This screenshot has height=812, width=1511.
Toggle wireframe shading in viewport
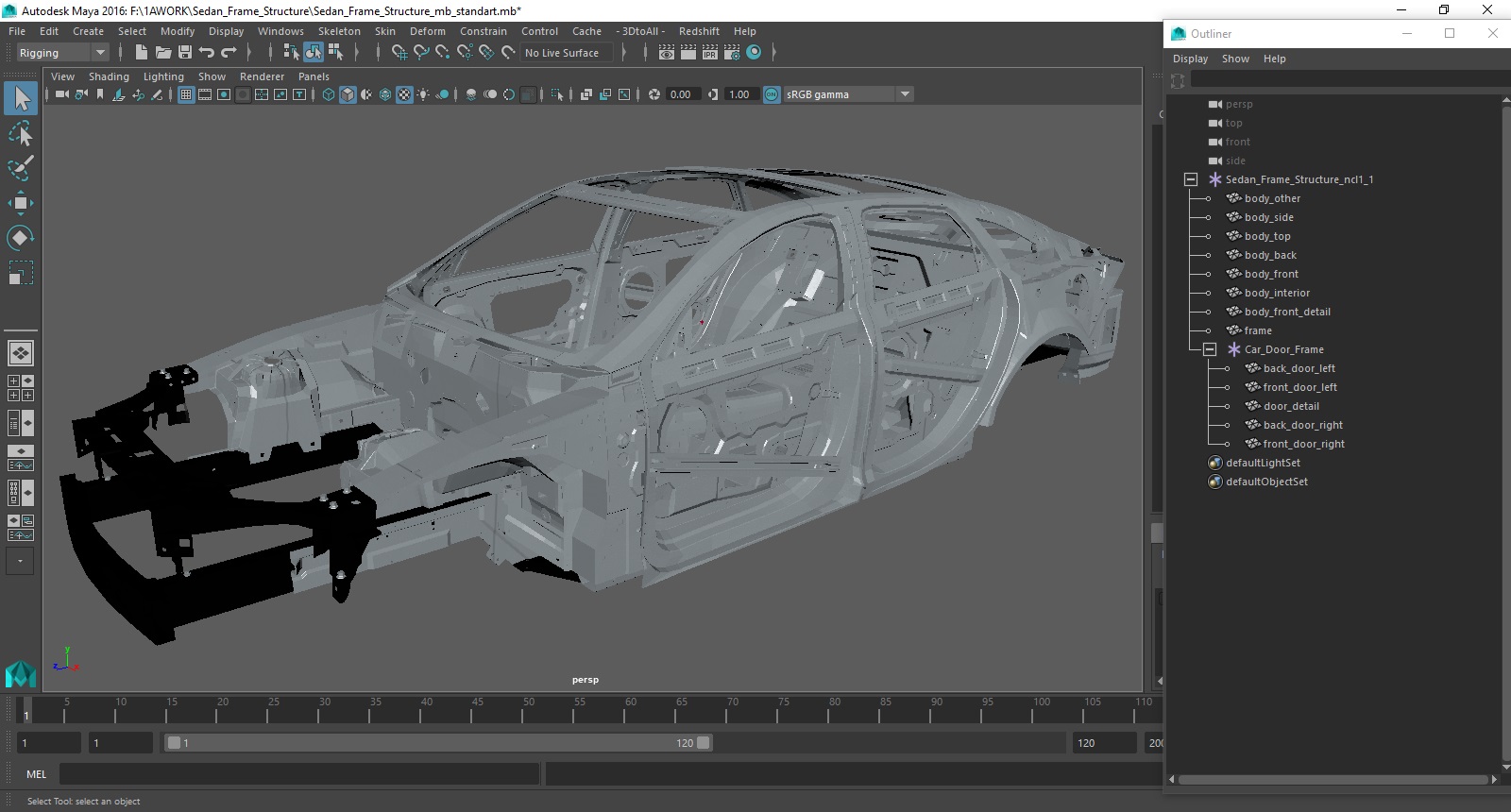[x=329, y=94]
